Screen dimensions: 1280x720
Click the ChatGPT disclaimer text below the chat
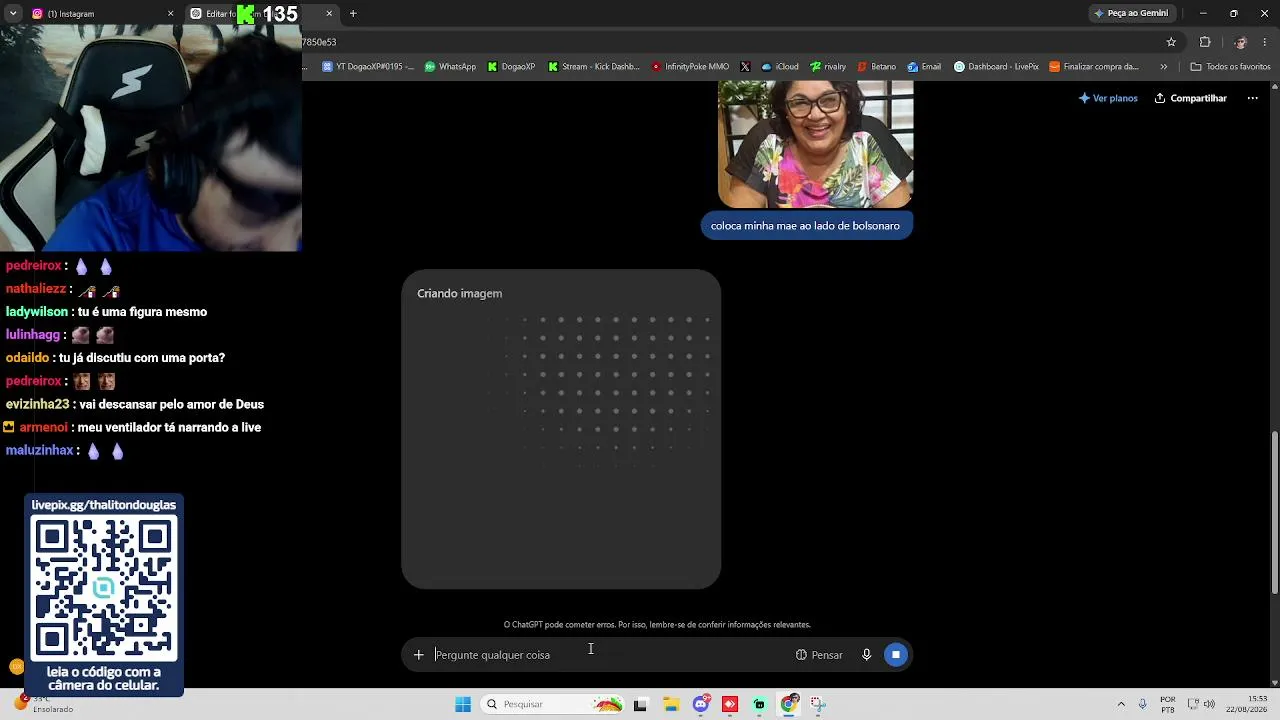657,625
